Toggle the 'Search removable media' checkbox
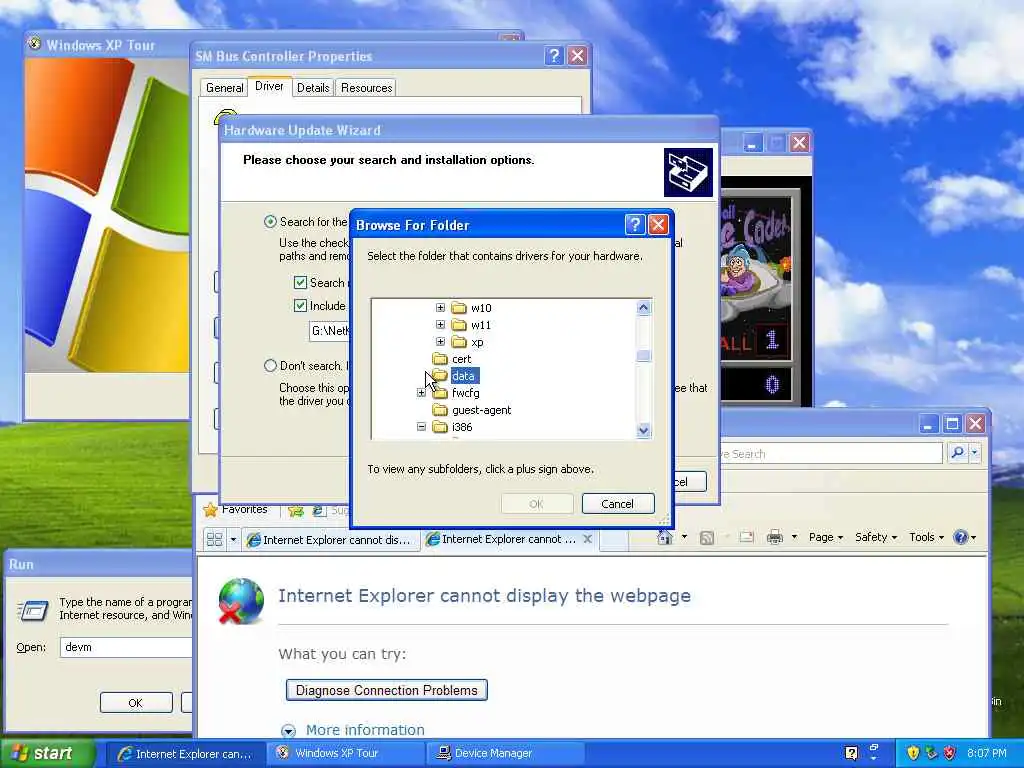The height and width of the screenshot is (768, 1024). click(300, 283)
